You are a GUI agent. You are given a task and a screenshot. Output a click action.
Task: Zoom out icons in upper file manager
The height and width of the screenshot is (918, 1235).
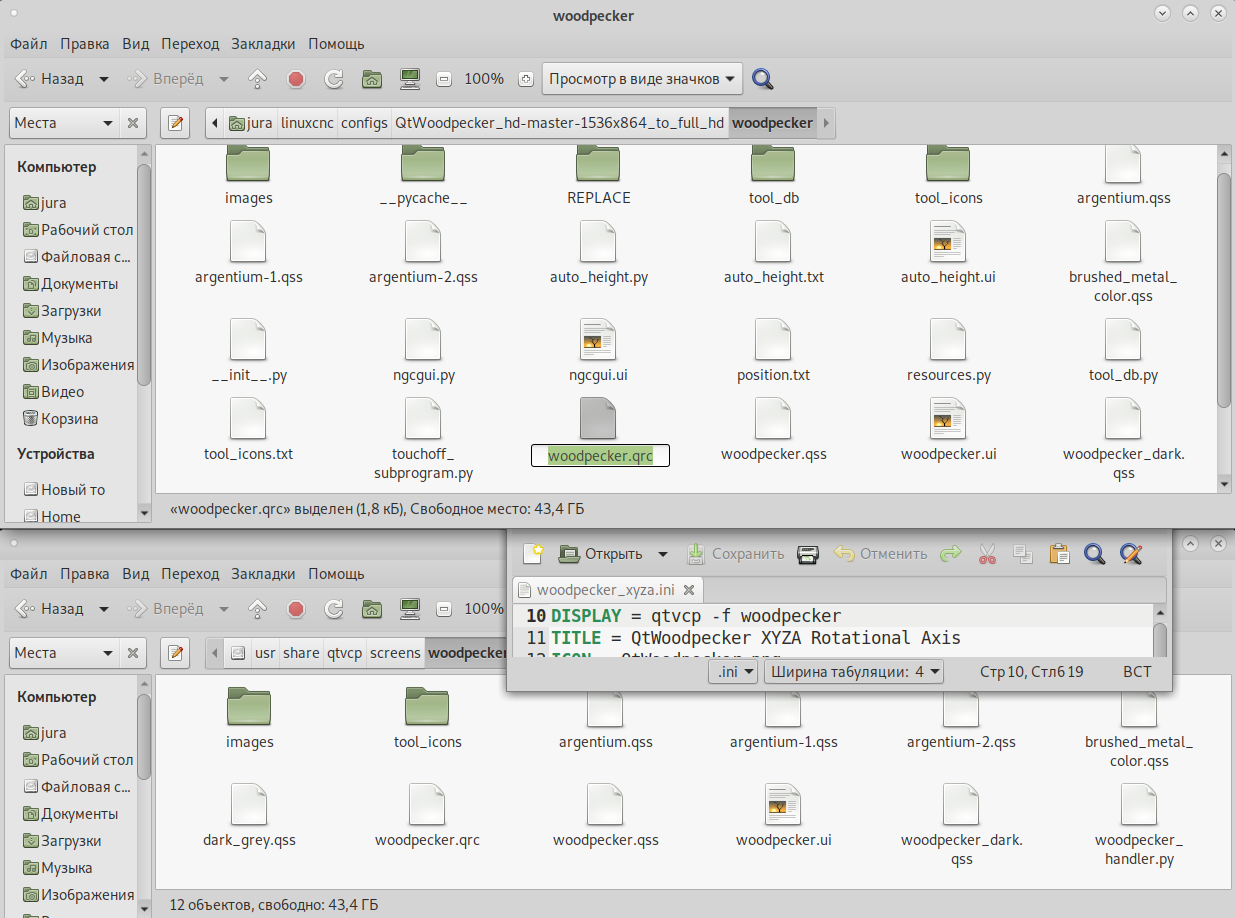444,79
